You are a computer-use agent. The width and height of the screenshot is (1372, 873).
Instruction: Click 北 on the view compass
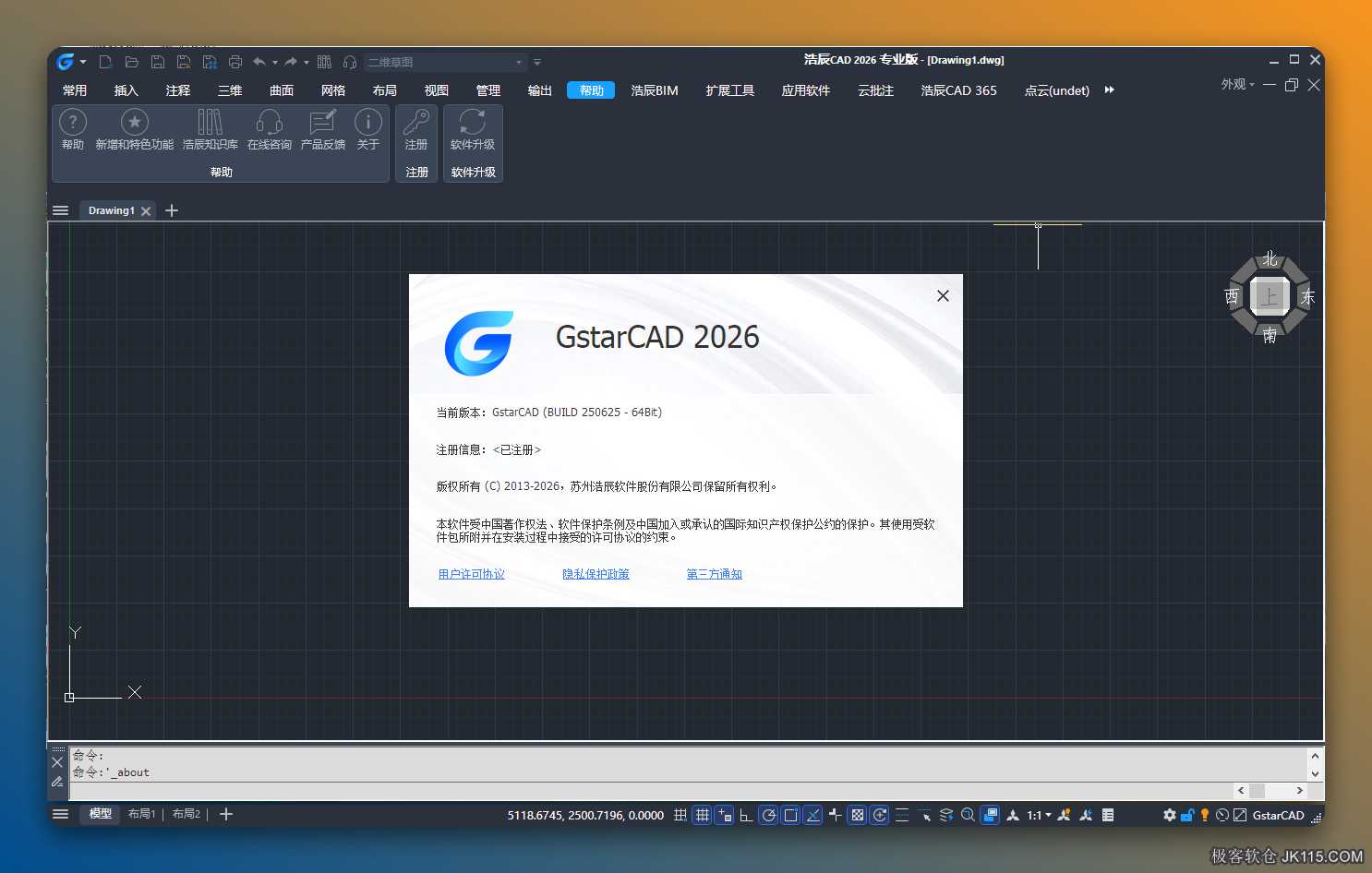pyautogui.click(x=1270, y=259)
